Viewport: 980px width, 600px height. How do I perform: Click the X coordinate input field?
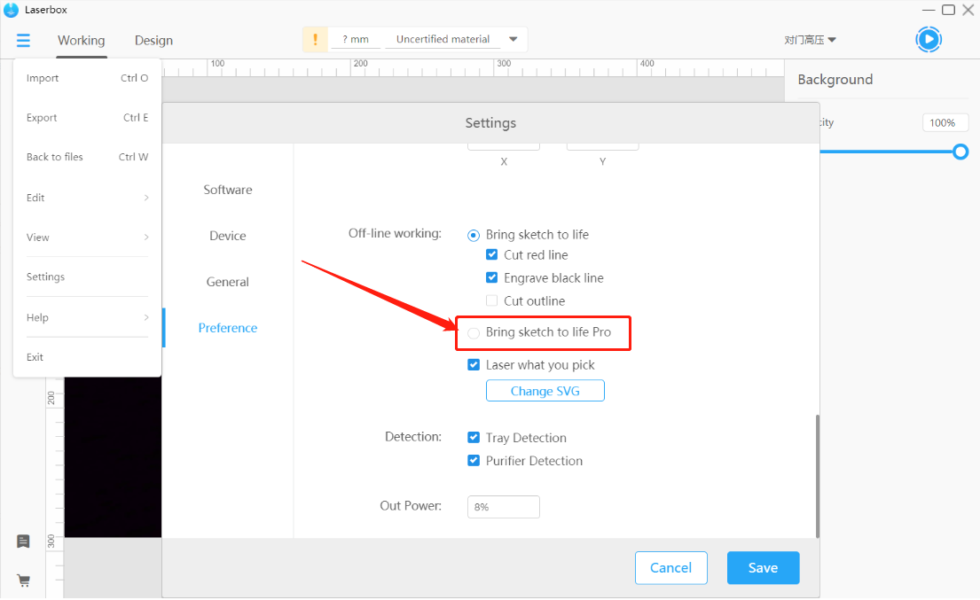[x=503, y=146]
